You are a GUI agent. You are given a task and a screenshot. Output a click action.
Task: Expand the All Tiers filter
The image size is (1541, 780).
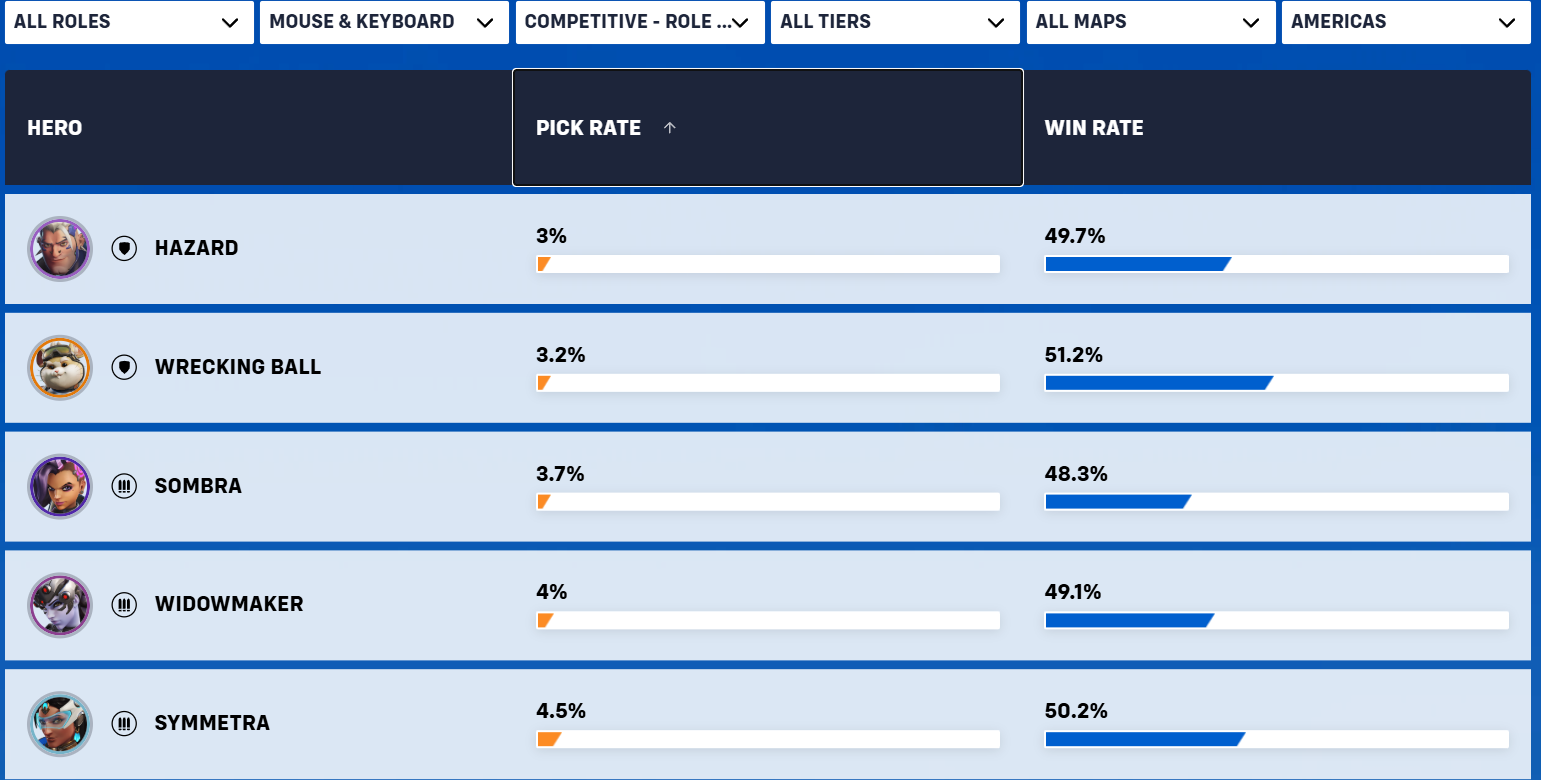[x=893, y=22]
